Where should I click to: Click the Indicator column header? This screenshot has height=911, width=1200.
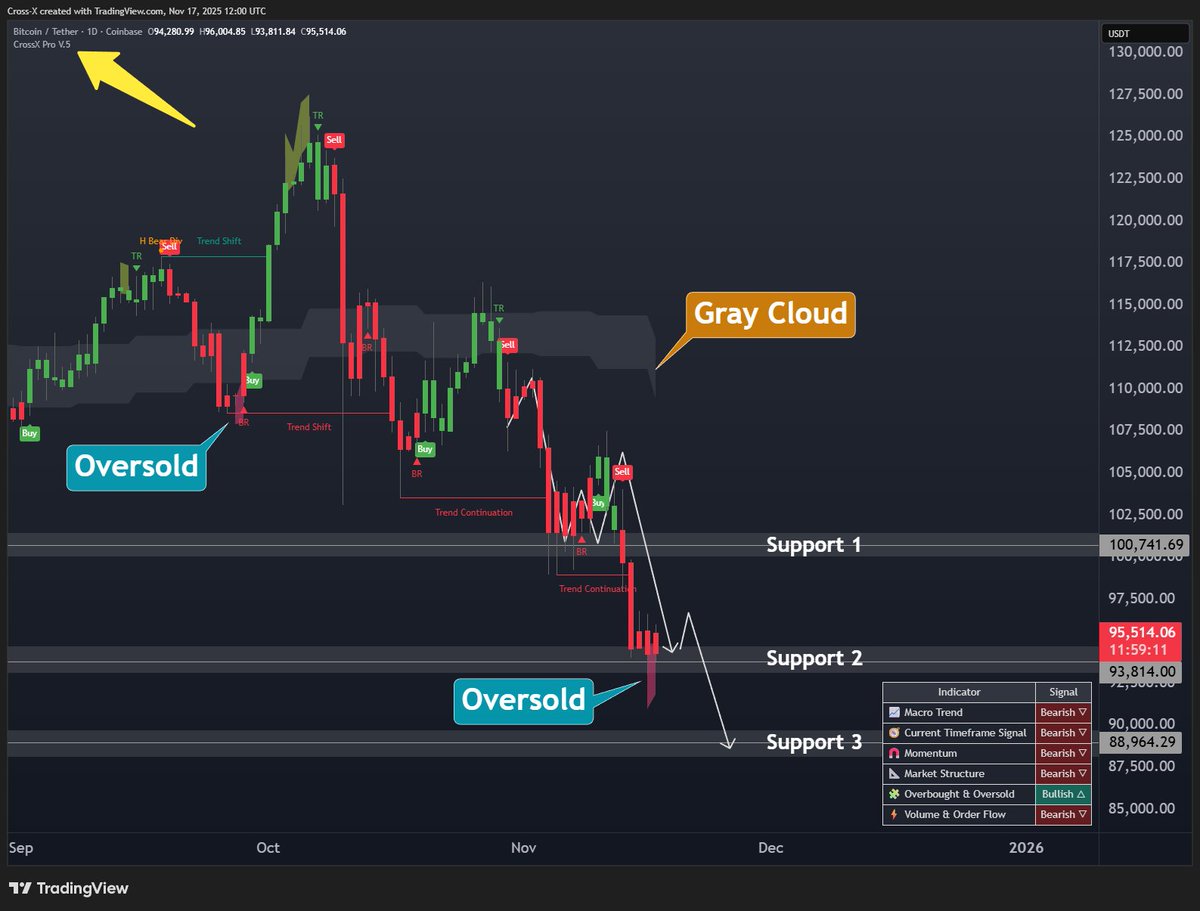959,692
